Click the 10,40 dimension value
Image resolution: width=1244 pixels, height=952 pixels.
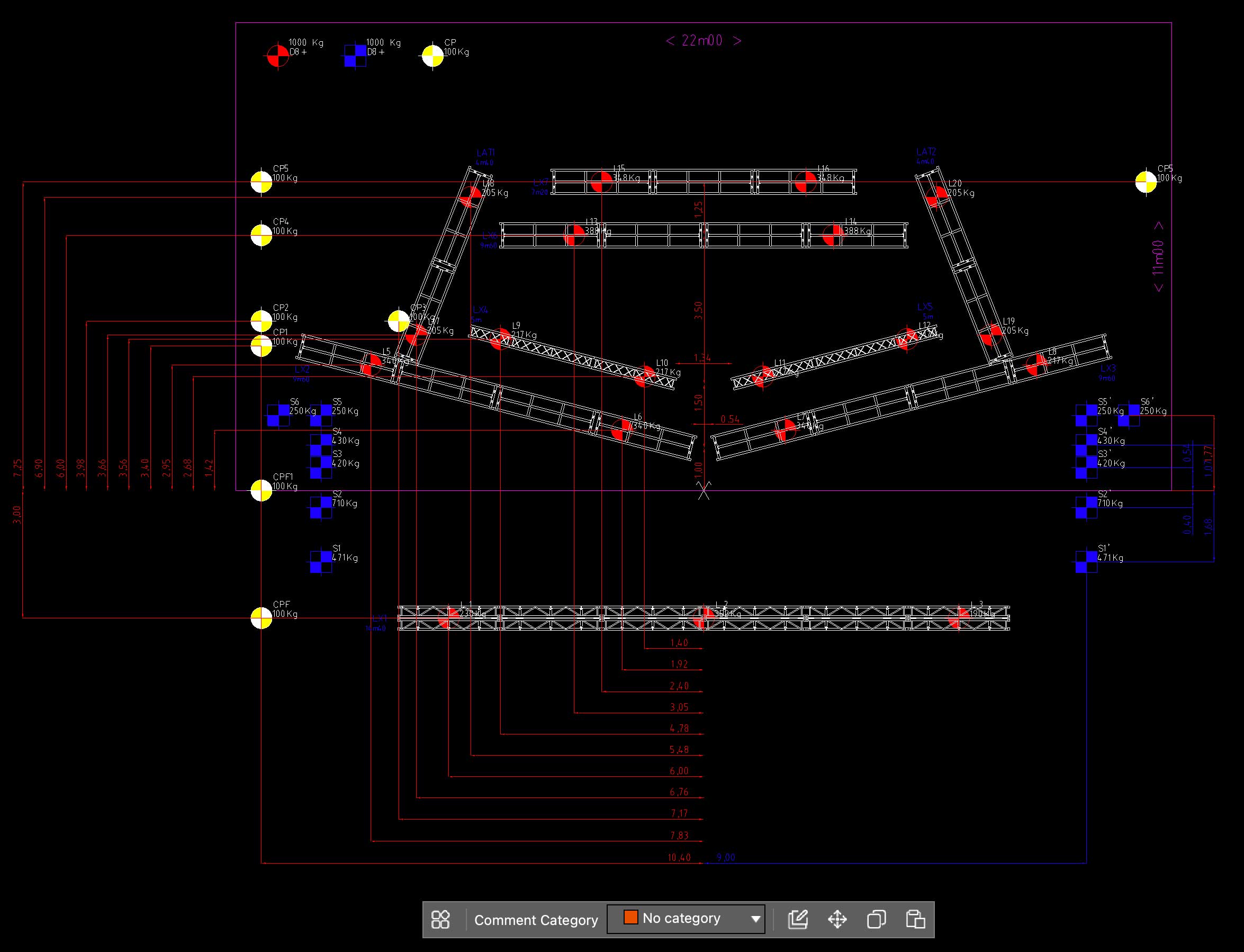679,857
